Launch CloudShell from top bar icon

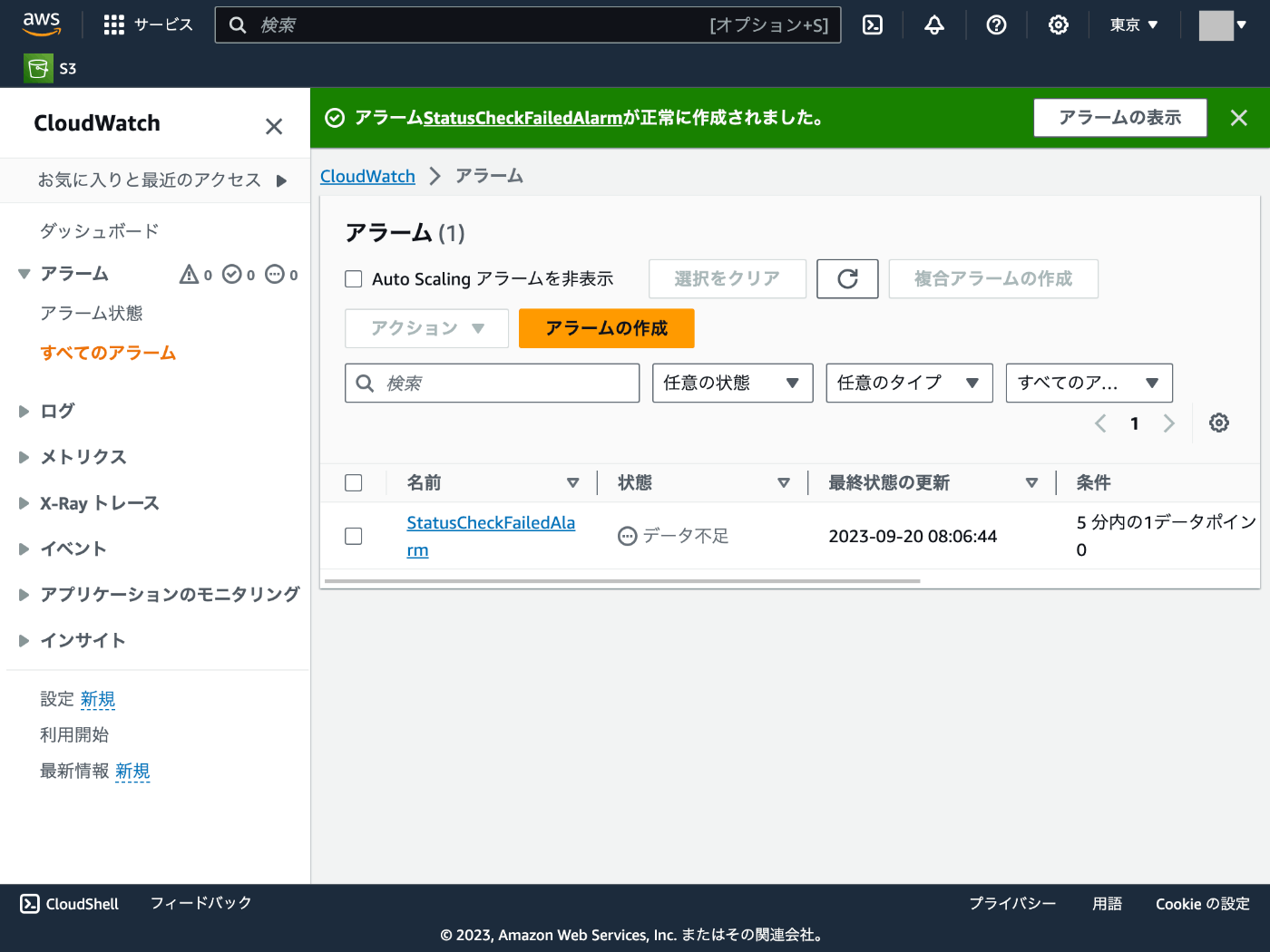point(873,24)
